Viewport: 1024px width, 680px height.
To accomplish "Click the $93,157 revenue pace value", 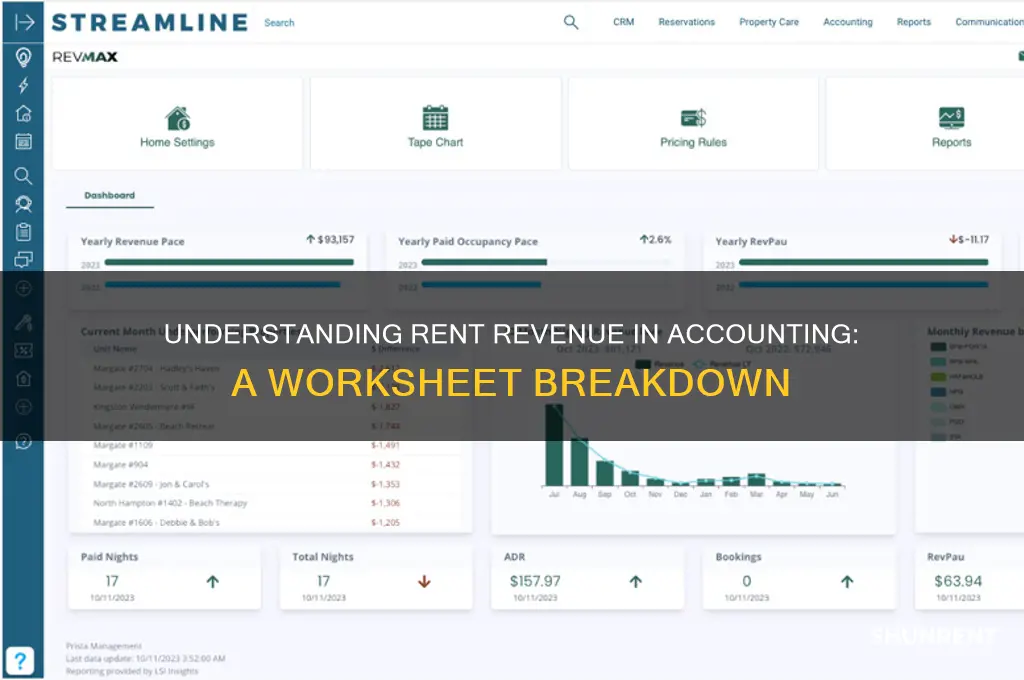I will 336,240.
